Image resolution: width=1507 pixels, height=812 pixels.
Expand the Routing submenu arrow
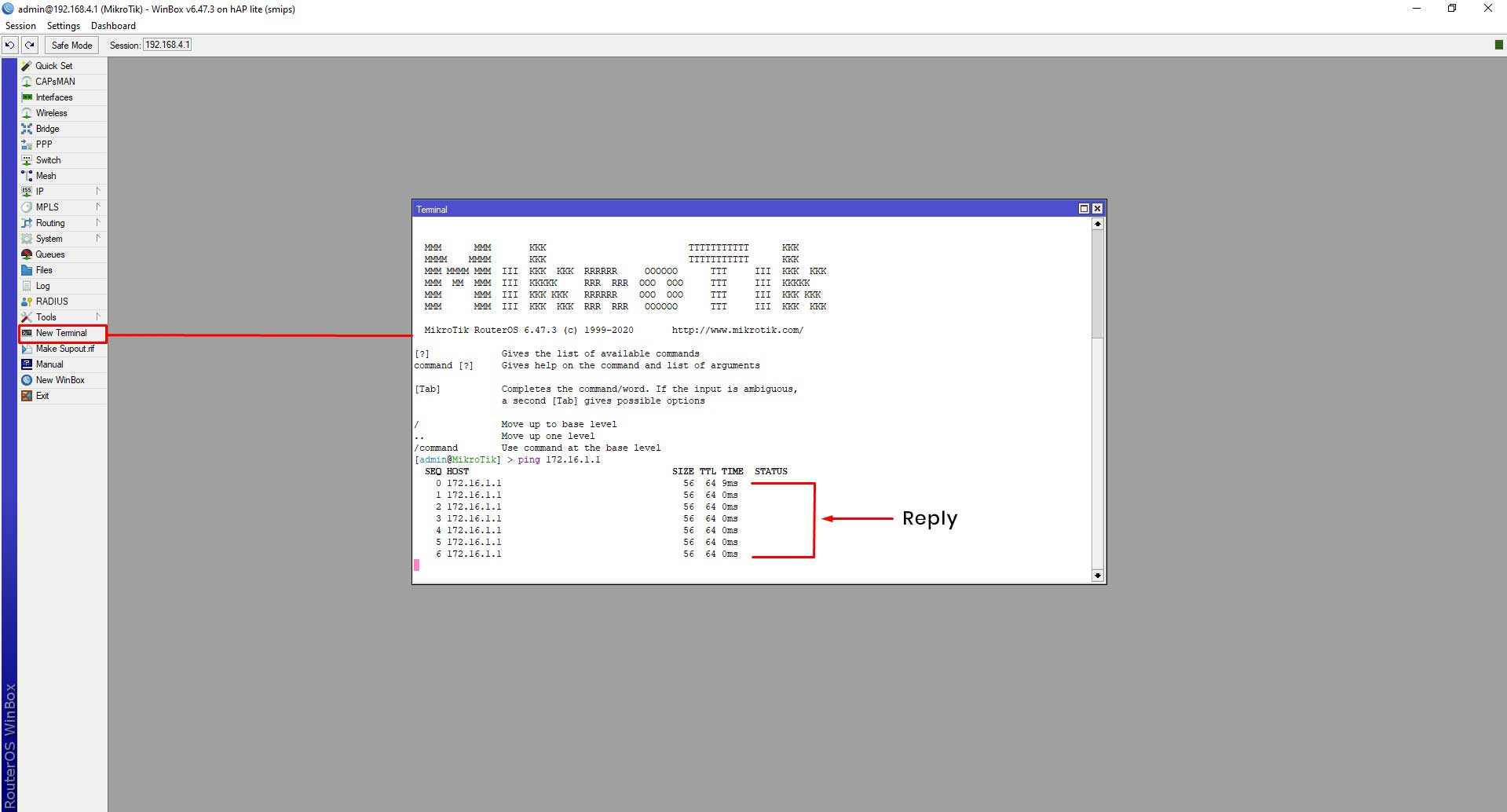pos(98,222)
